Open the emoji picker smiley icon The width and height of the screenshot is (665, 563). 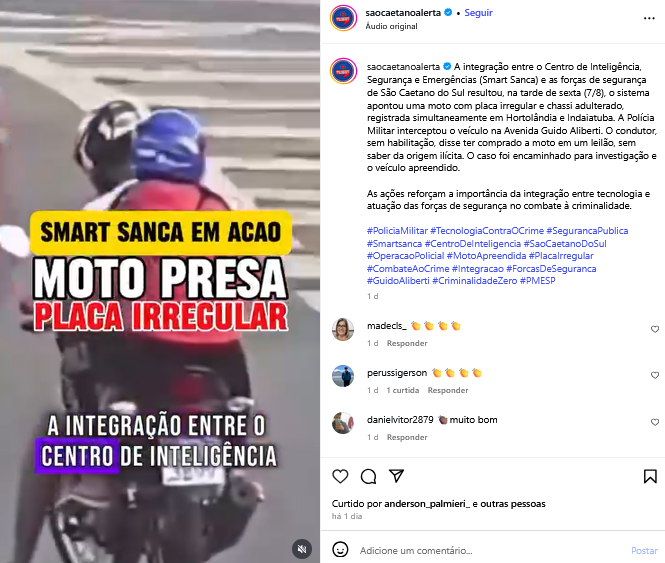coord(340,550)
